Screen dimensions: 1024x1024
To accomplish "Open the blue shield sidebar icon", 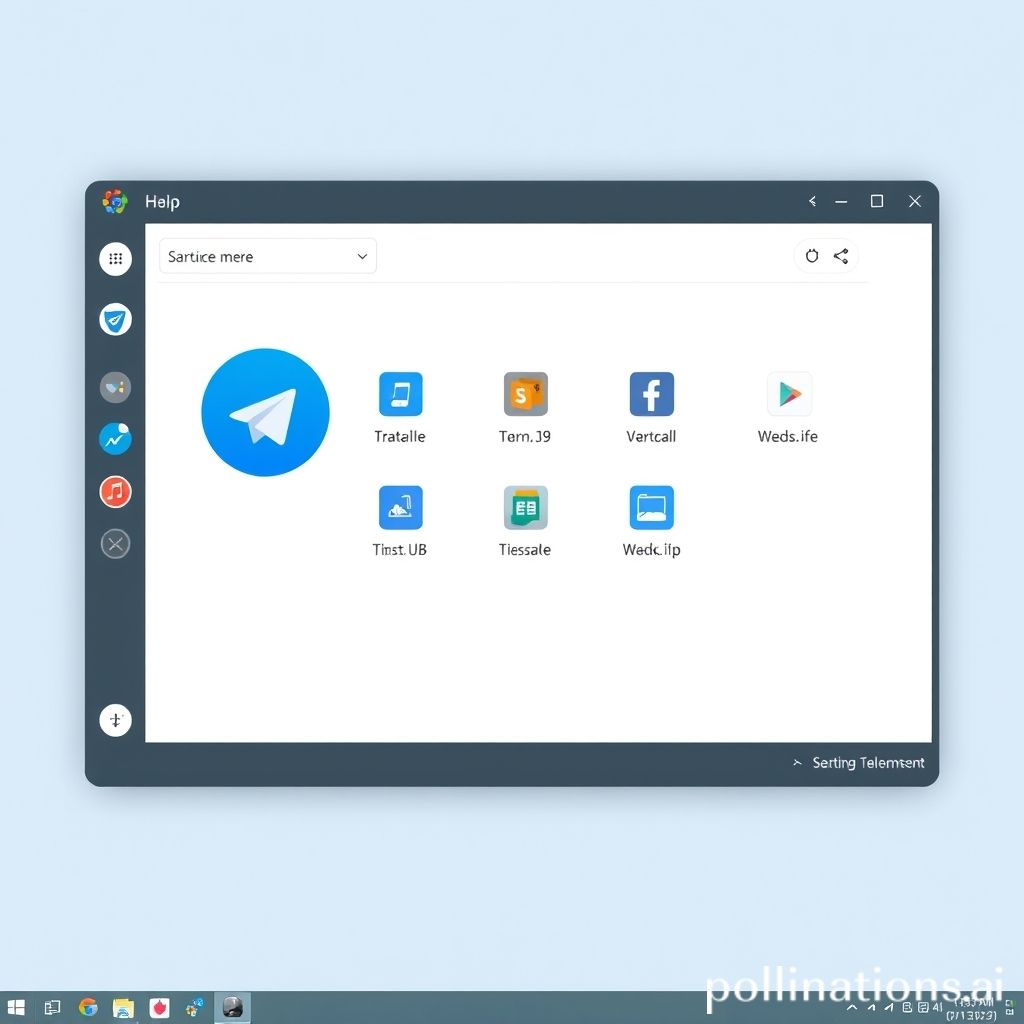I will (x=116, y=319).
